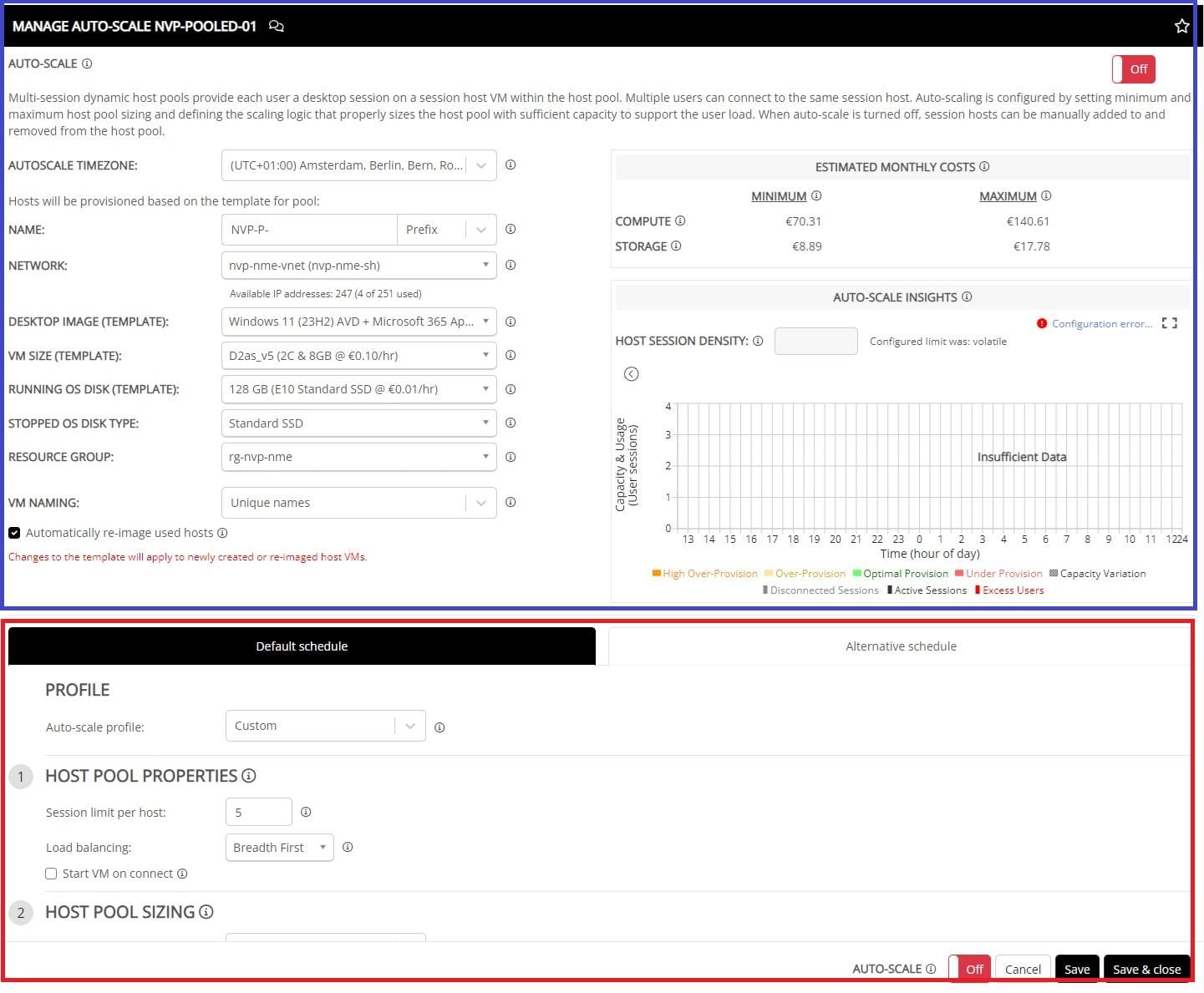This screenshot has height=993, width=1204.
Task: Expand the Load balancing dropdown
Action: 279,848
